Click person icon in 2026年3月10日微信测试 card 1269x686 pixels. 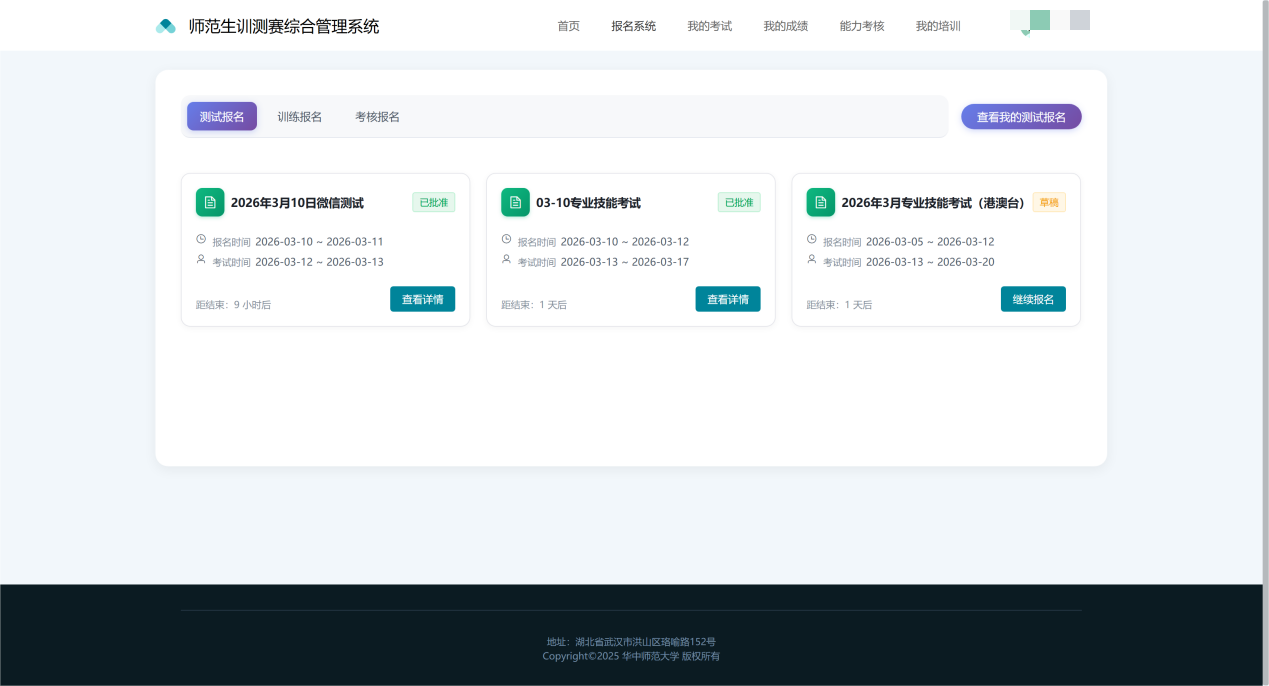pos(201,260)
